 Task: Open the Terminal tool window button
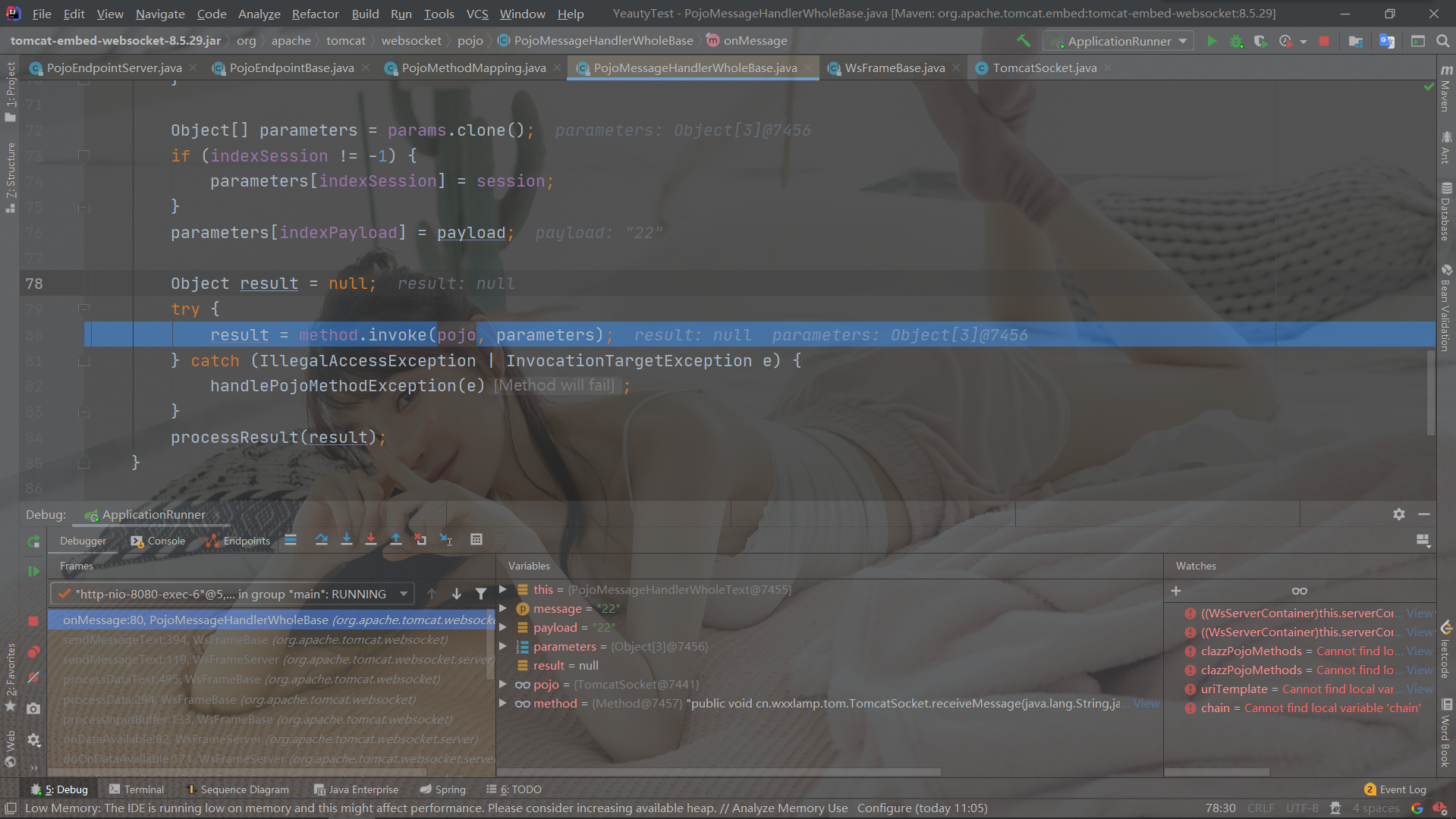point(137,789)
